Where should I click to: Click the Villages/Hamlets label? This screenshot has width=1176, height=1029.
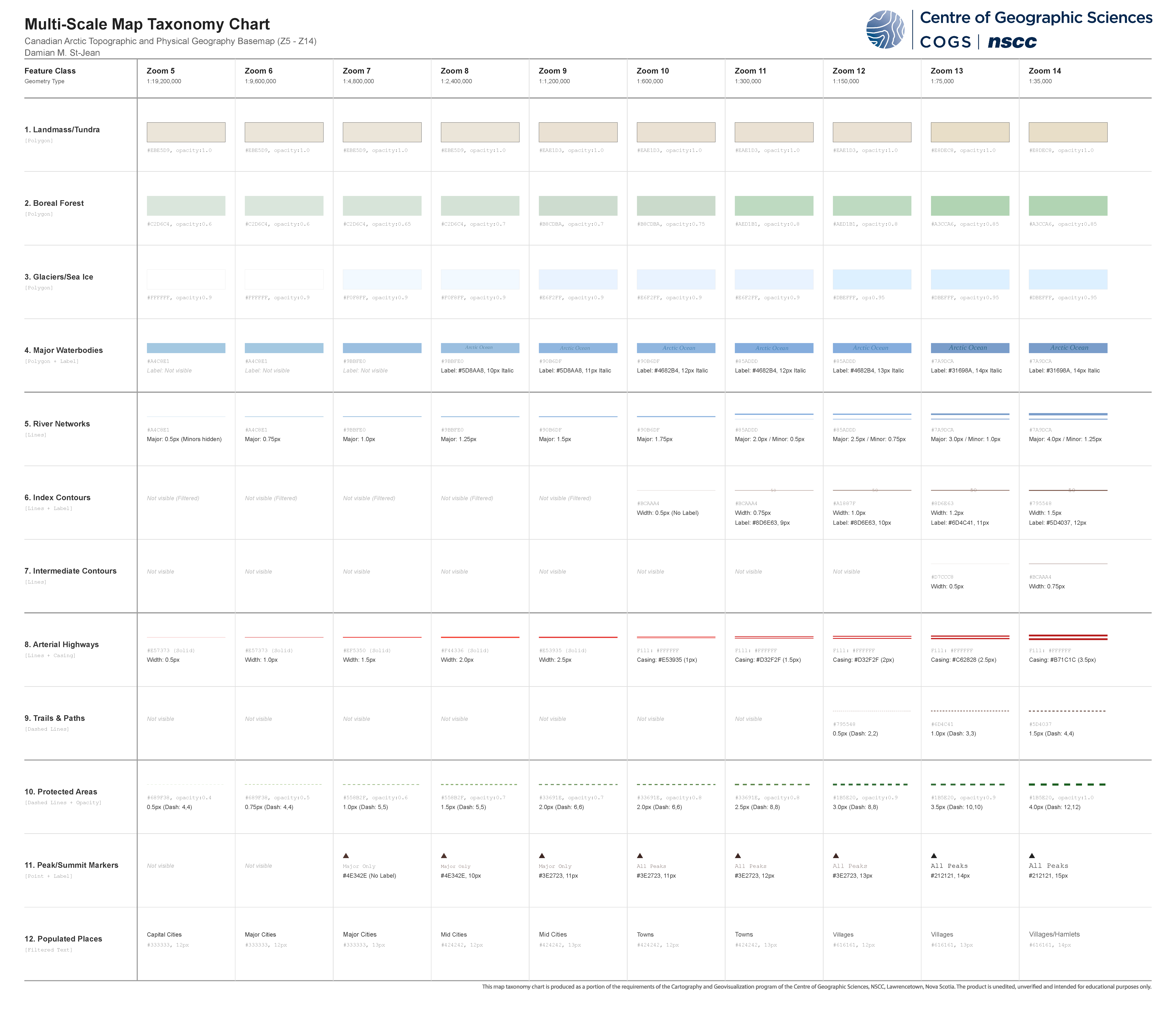tap(1054, 934)
